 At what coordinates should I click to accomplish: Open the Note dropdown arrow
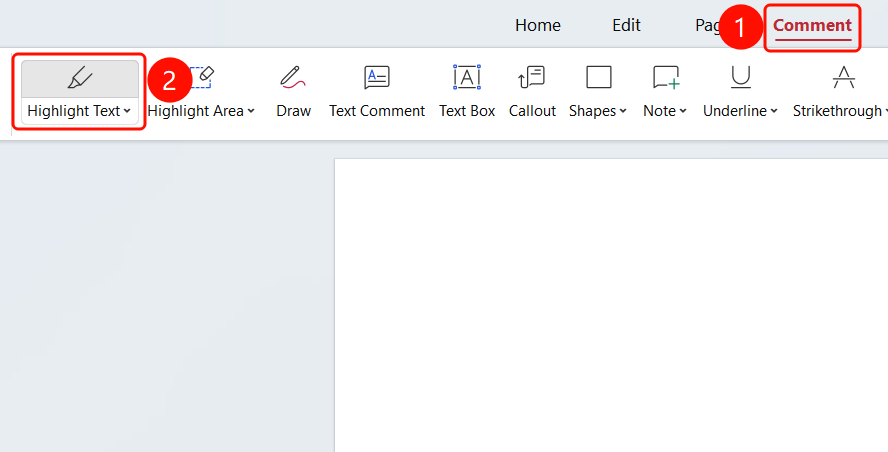pyautogui.click(x=683, y=111)
